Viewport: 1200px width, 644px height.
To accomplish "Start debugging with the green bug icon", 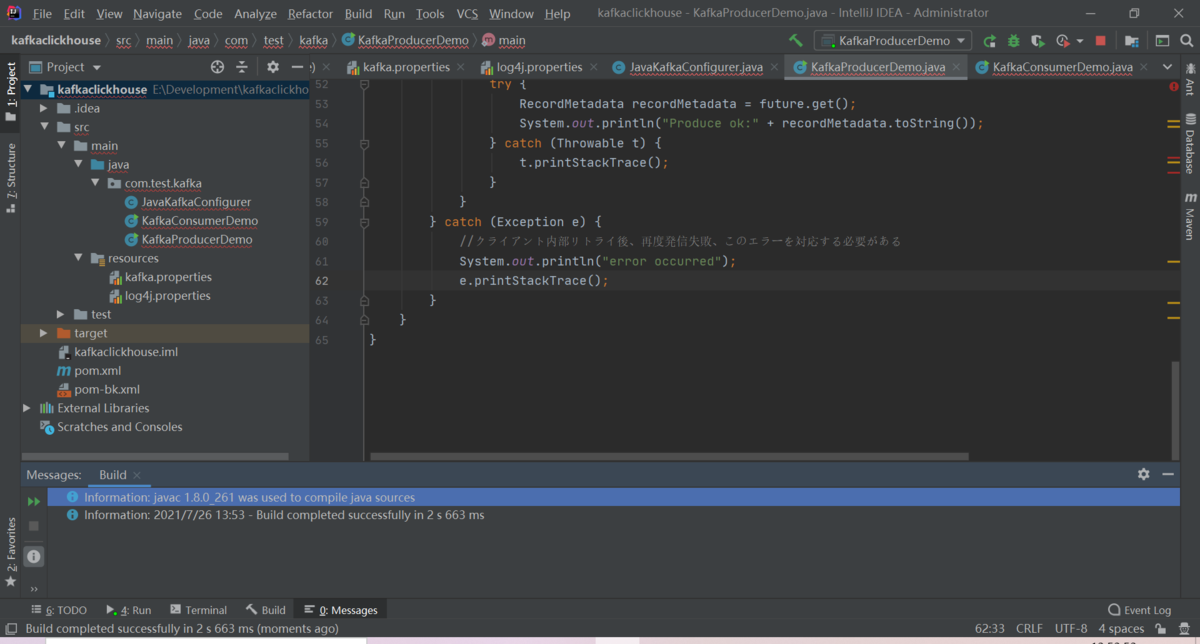I will point(1014,41).
